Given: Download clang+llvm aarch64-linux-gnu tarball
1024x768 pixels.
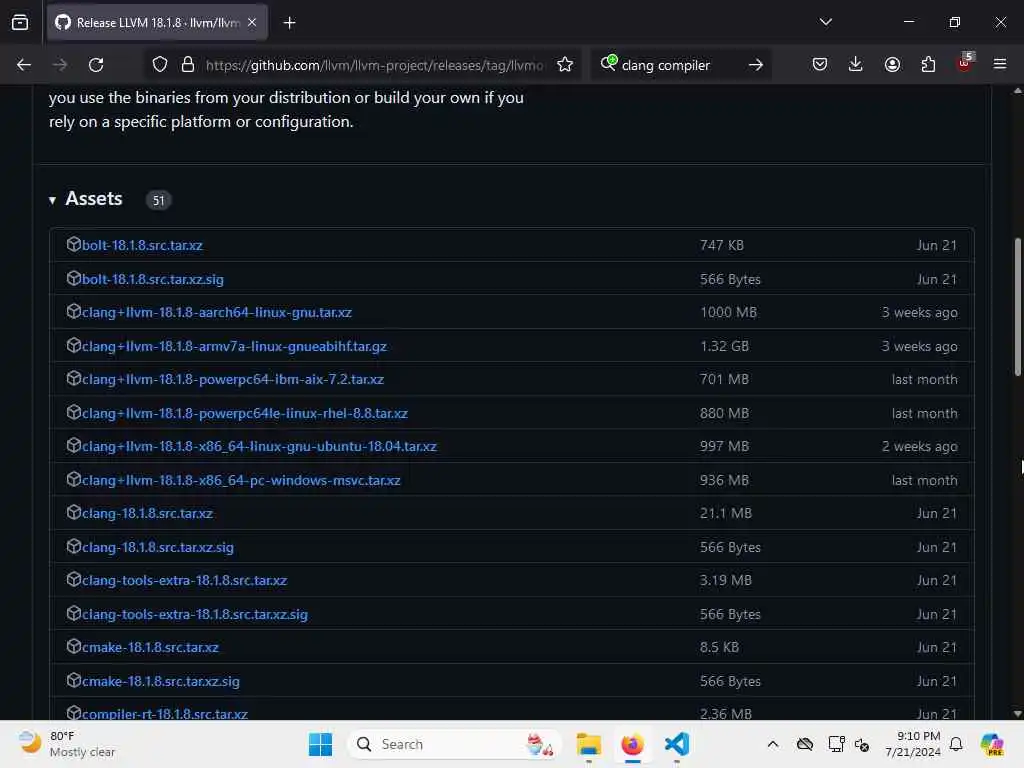Looking at the screenshot, I should pos(217,313).
